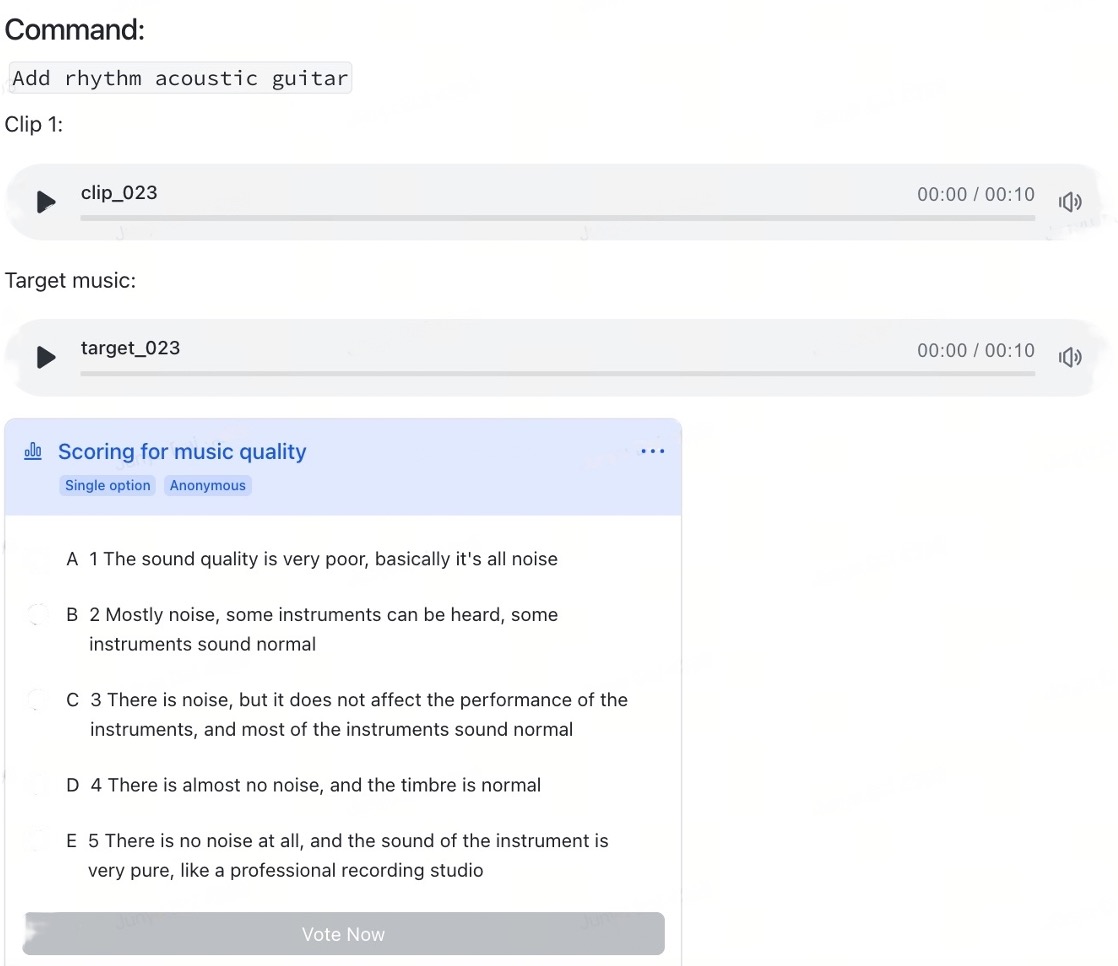Choose option C, noise doesn't affect performance
Image resolution: width=1118 pixels, height=966 pixels.
(x=38, y=700)
